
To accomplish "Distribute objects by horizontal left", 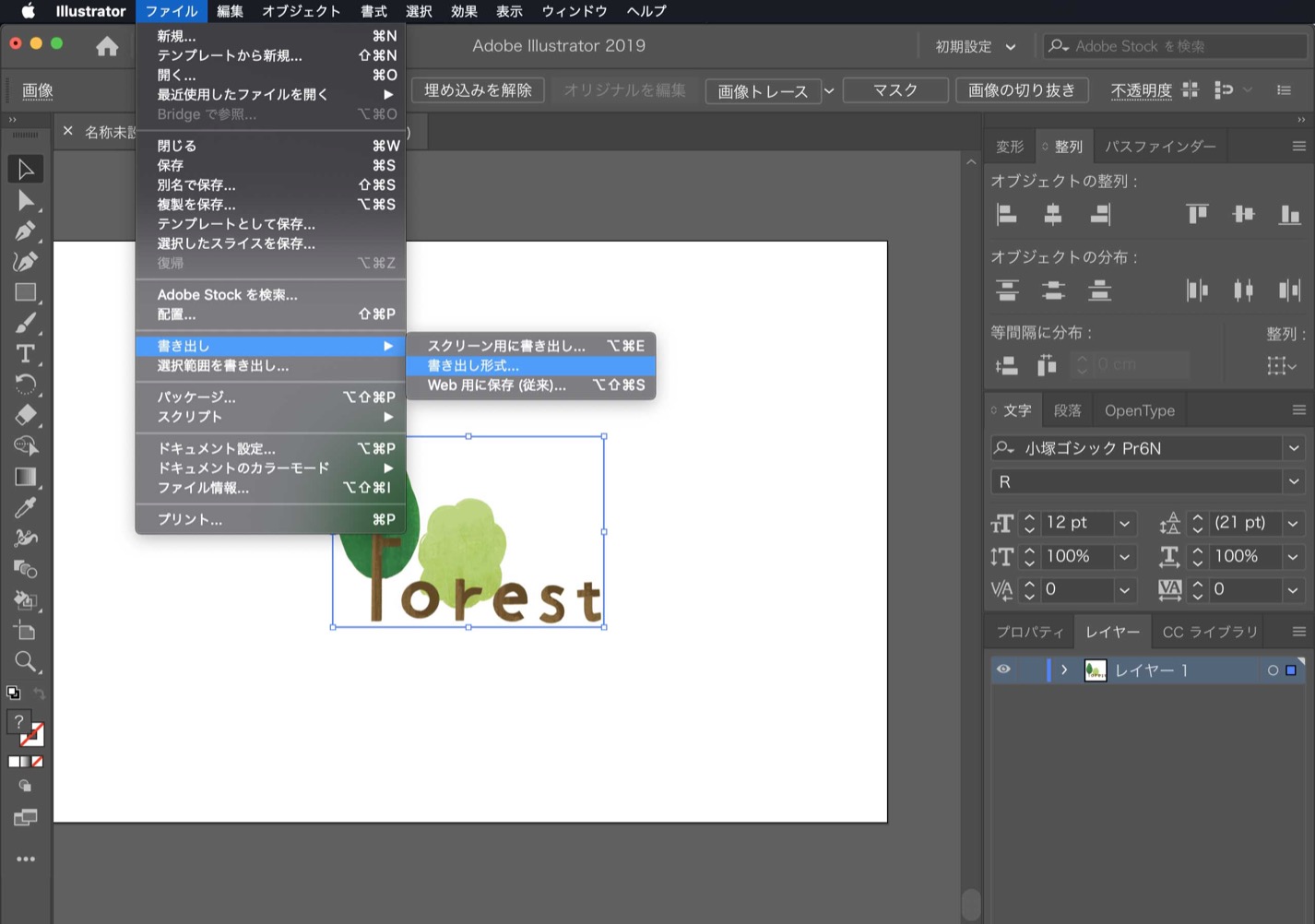I will 1197,290.
